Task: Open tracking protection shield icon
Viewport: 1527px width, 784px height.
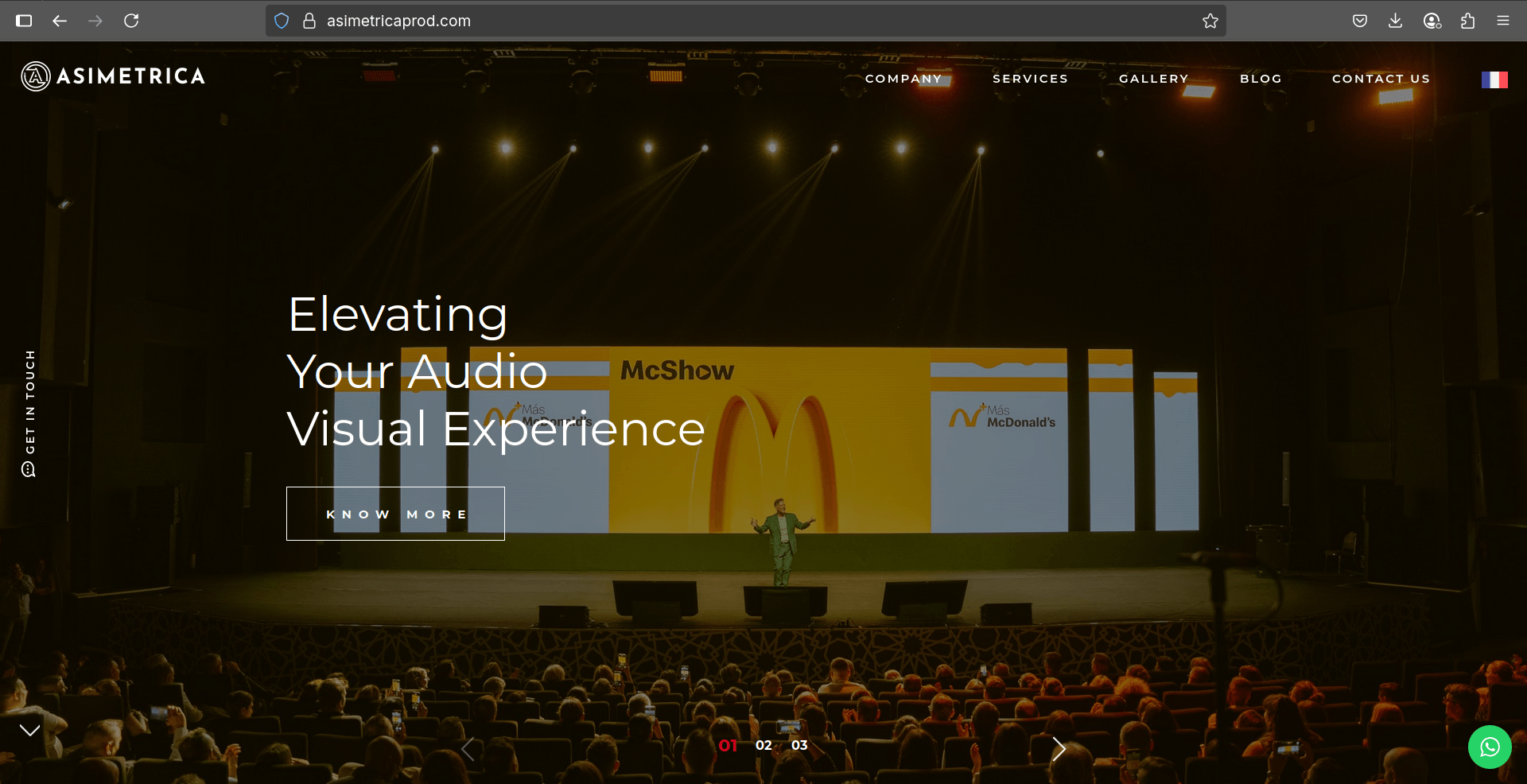Action: [282, 21]
